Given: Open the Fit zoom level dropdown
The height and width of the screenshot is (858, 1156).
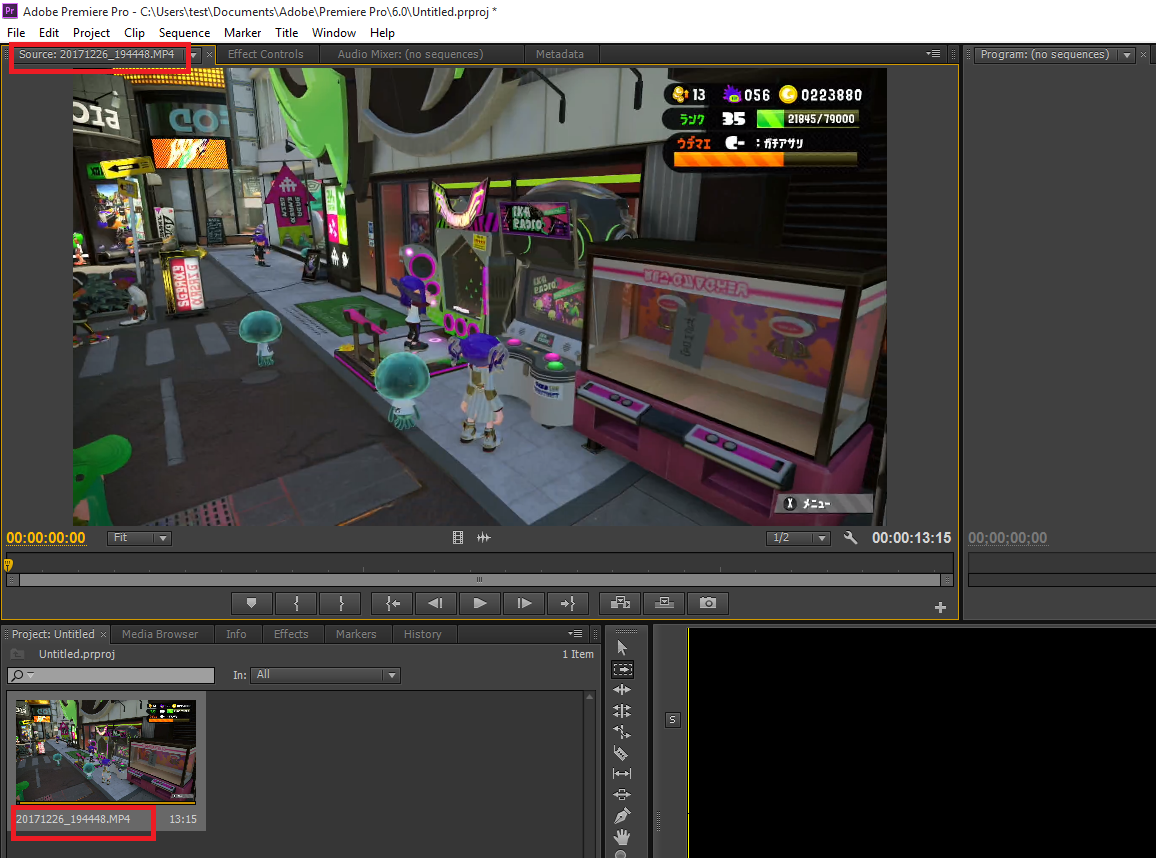Looking at the screenshot, I should point(139,538).
